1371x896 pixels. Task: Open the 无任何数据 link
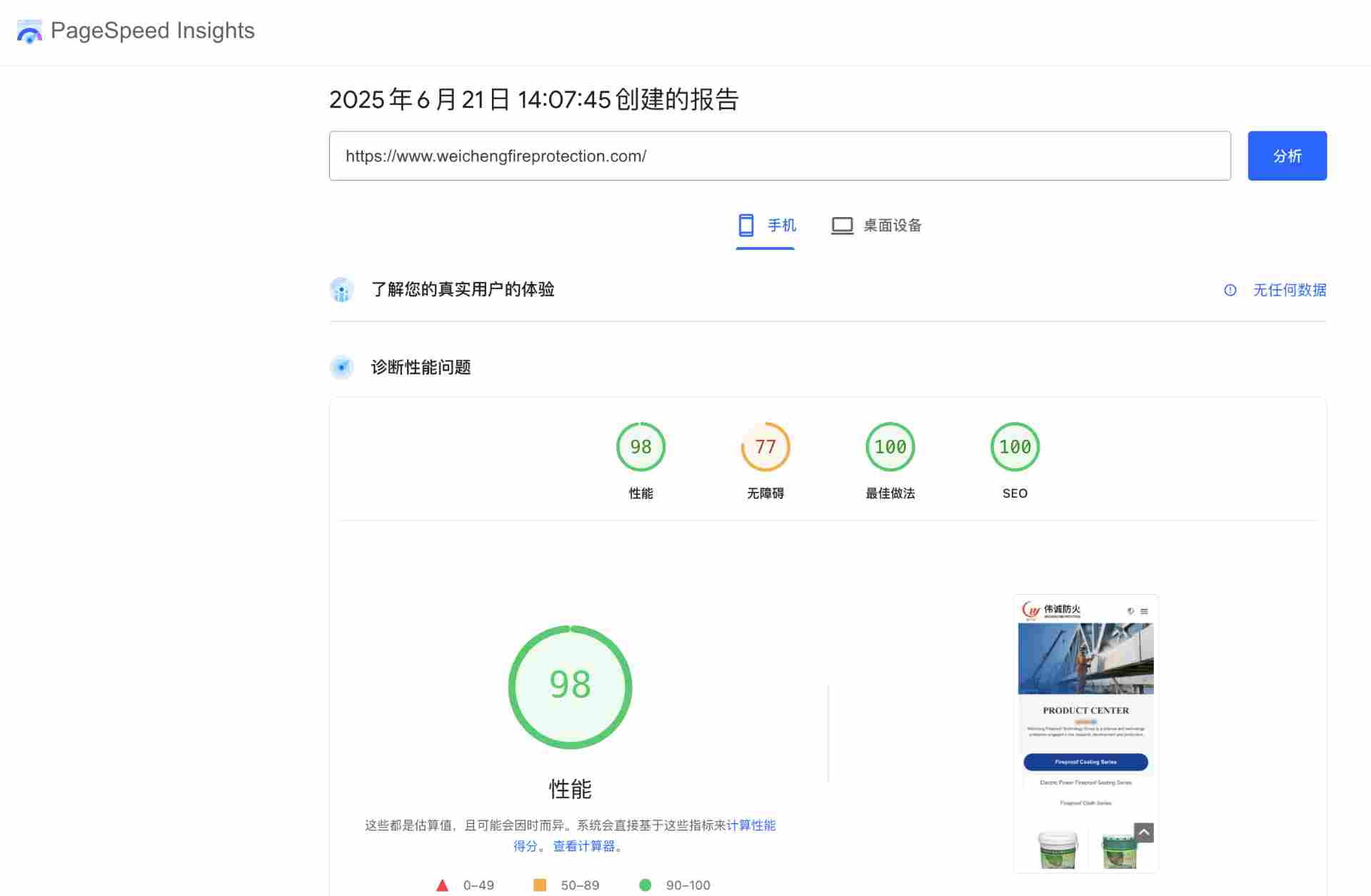coord(1288,290)
